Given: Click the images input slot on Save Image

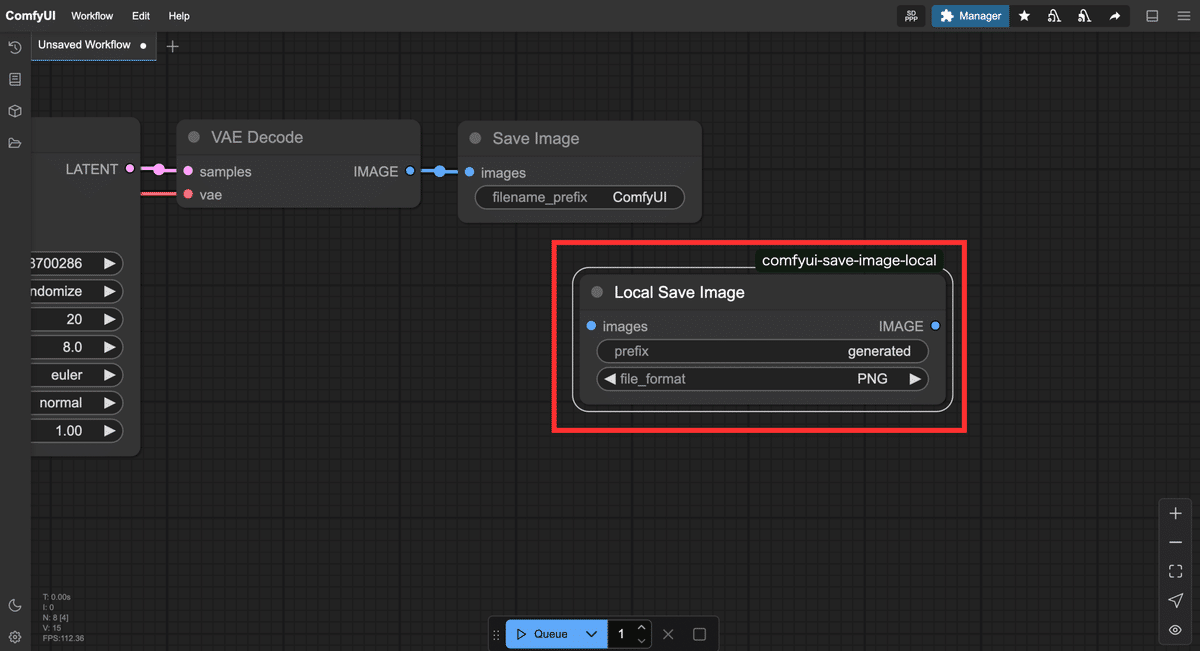Looking at the screenshot, I should click(x=470, y=172).
